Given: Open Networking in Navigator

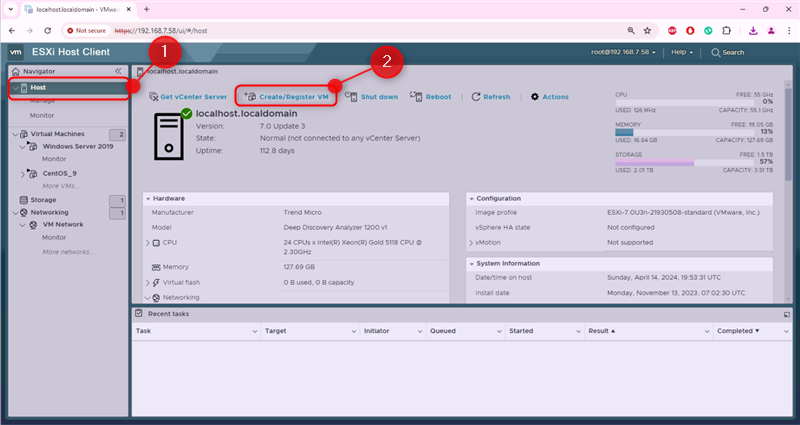Looking at the screenshot, I should [49, 212].
